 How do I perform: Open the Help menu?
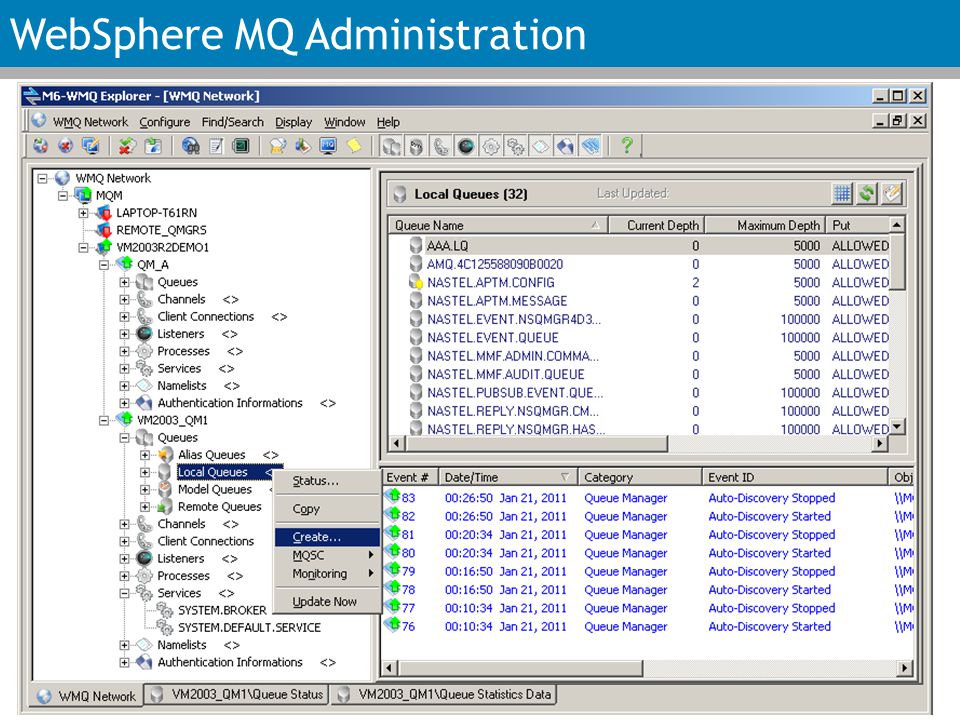(x=388, y=122)
